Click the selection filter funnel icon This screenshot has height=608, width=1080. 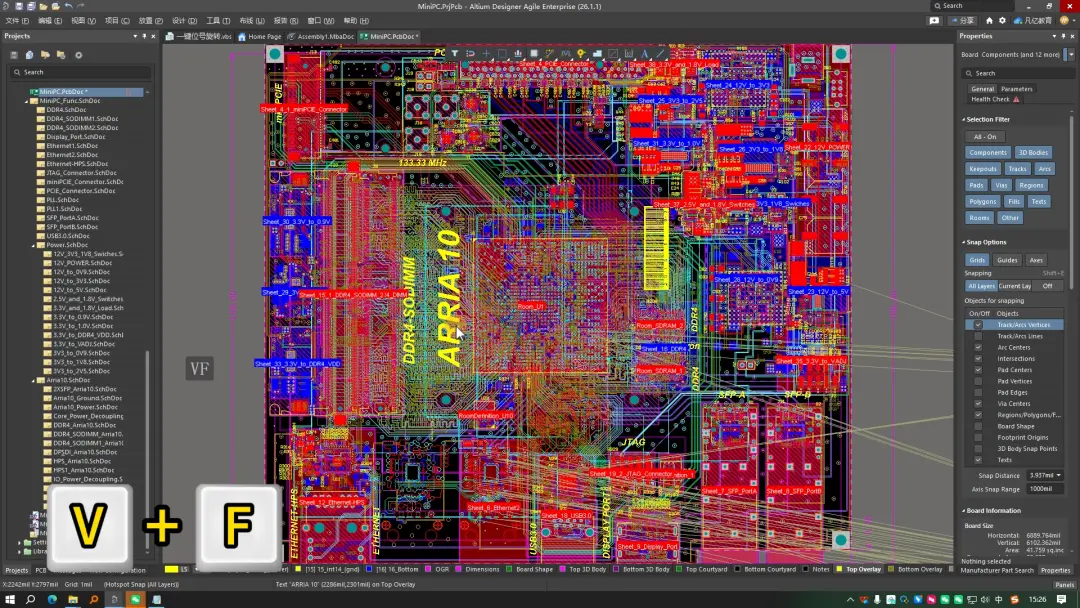click(x=455, y=53)
